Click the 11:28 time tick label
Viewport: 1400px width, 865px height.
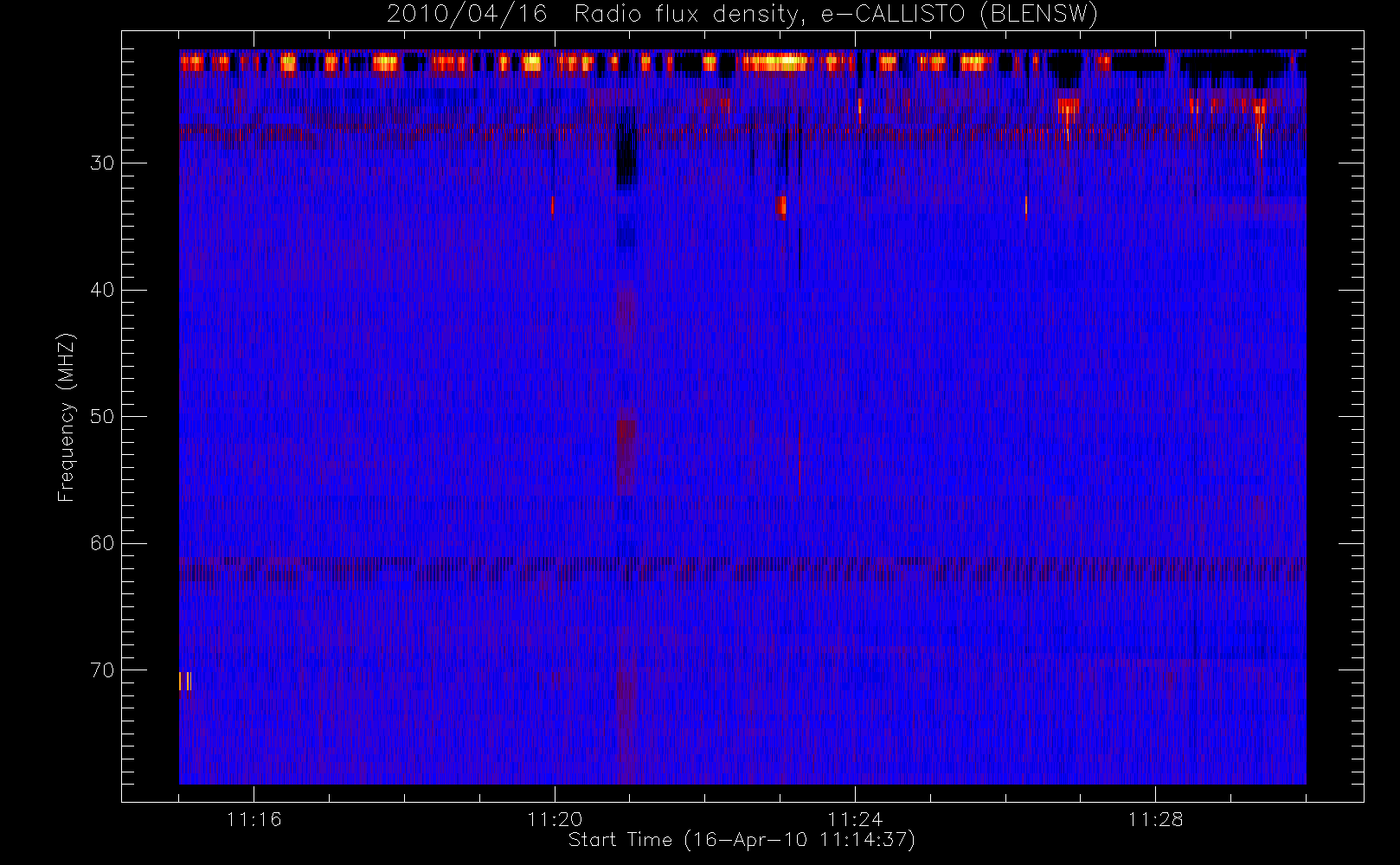point(1154,818)
